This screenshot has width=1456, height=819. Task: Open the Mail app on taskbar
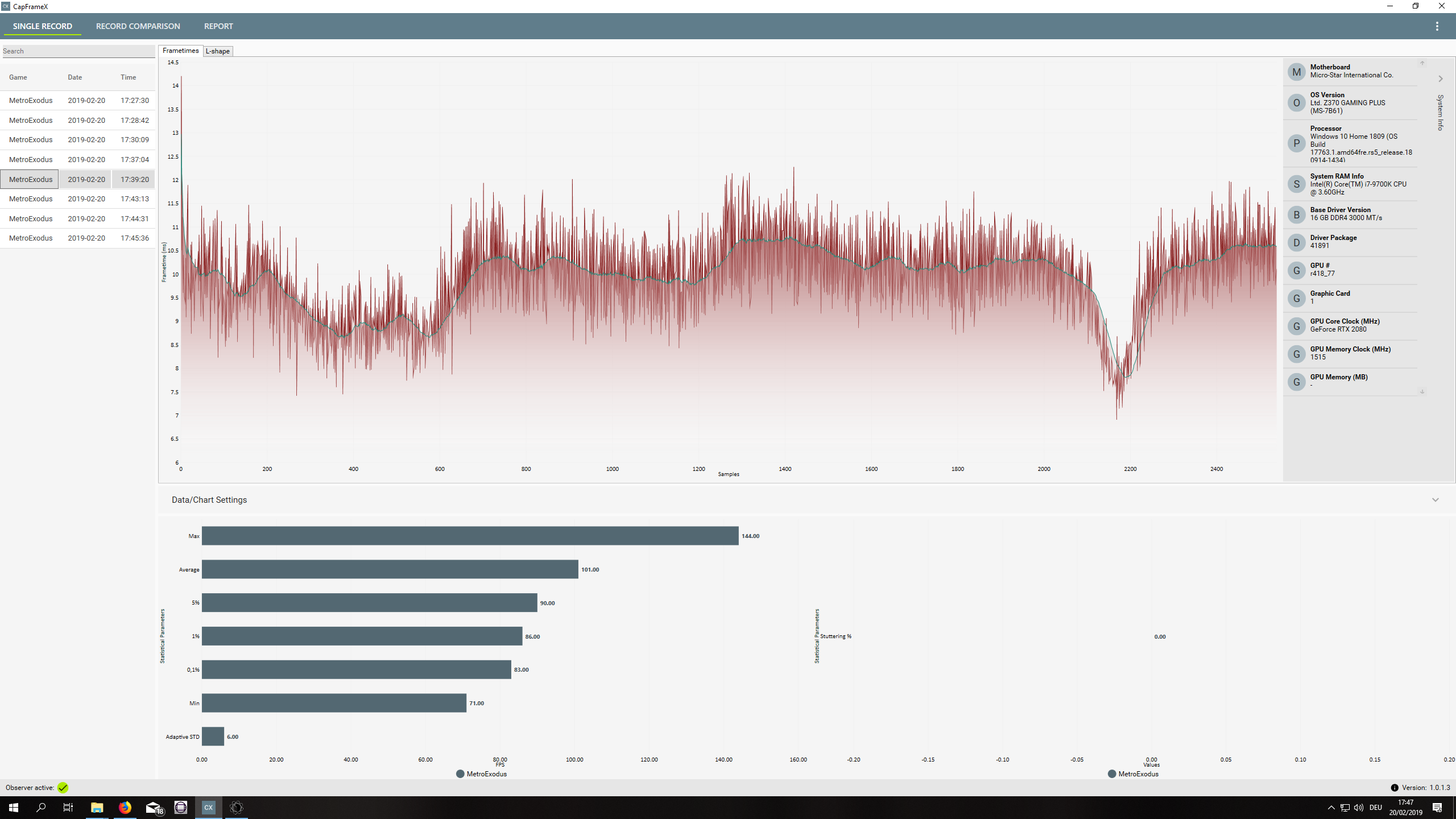click(x=154, y=808)
